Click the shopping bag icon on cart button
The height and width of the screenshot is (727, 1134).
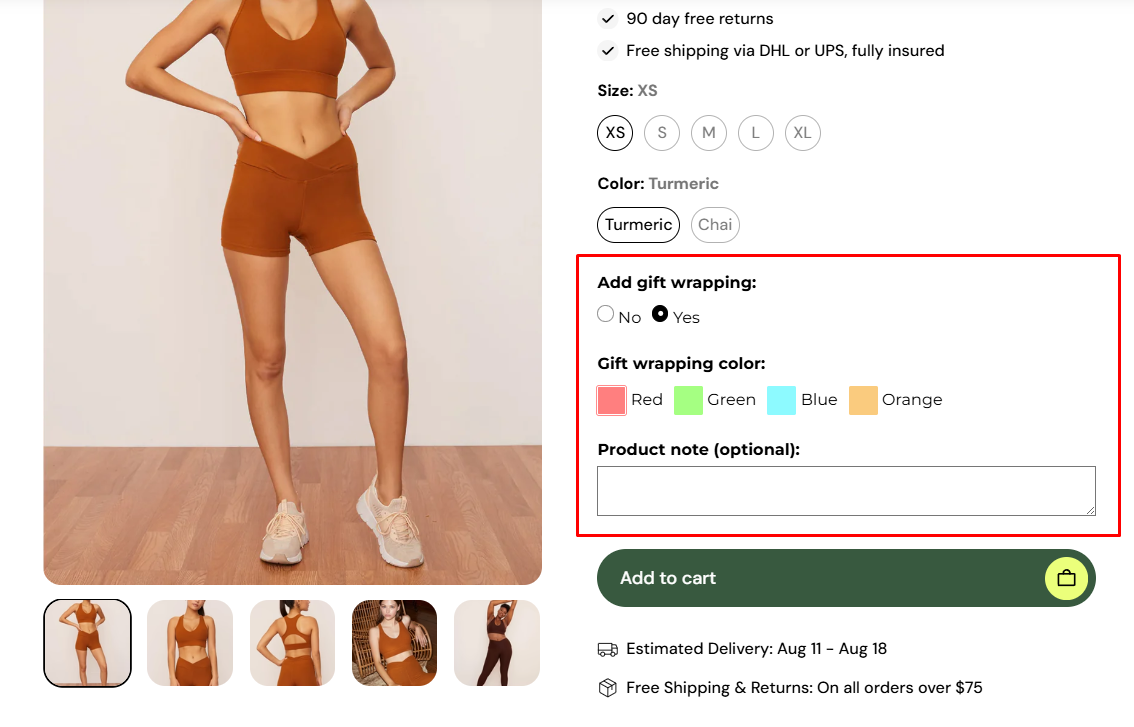pos(1066,578)
